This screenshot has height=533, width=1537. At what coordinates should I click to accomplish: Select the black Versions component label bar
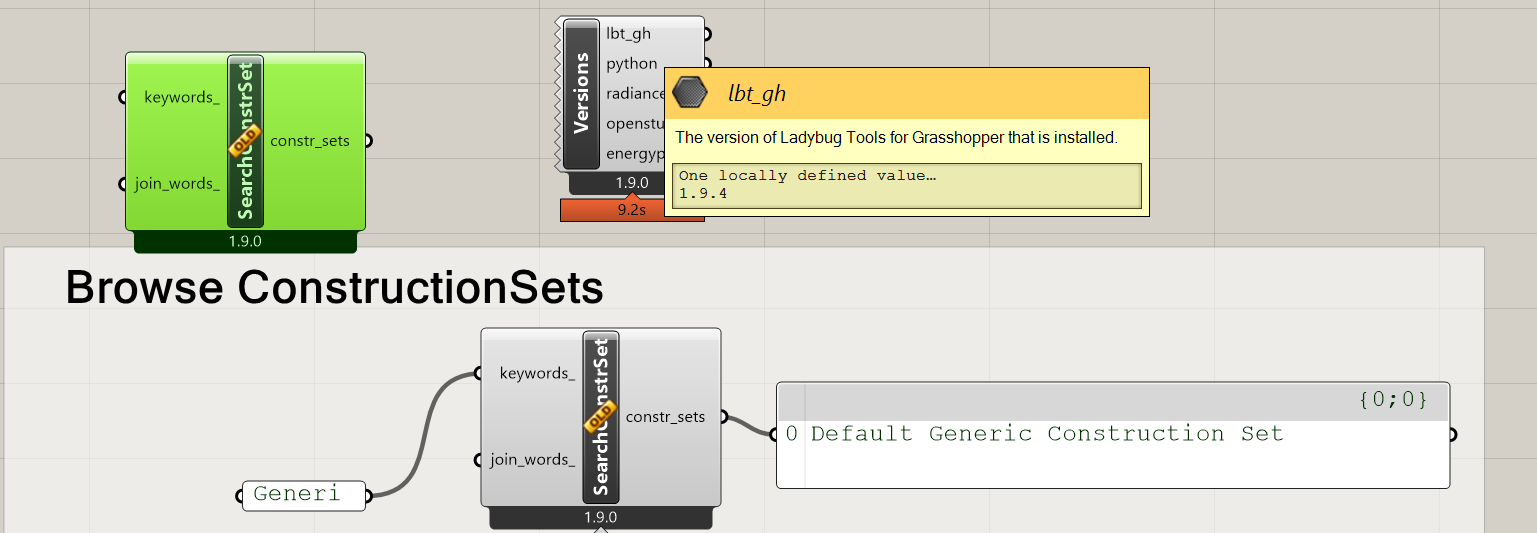[x=581, y=93]
